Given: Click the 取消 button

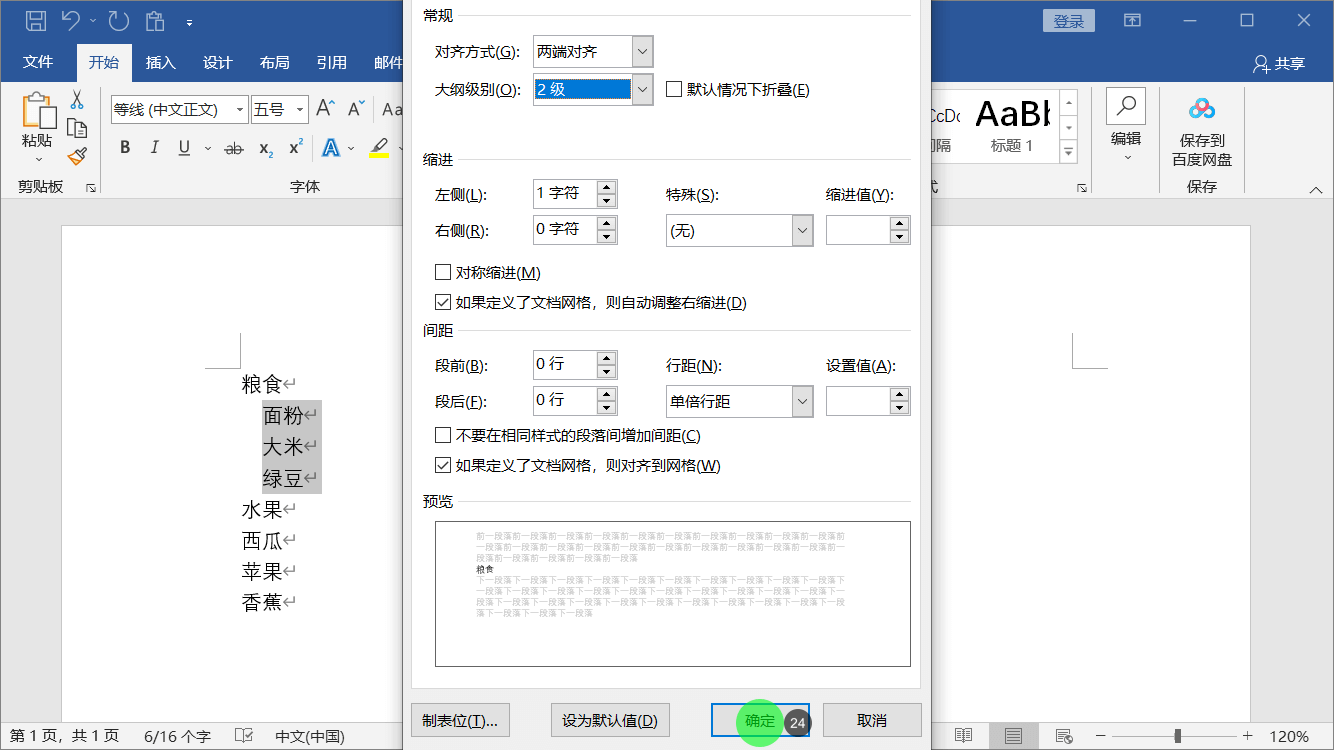Looking at the screenshot, I should [872, 720].
